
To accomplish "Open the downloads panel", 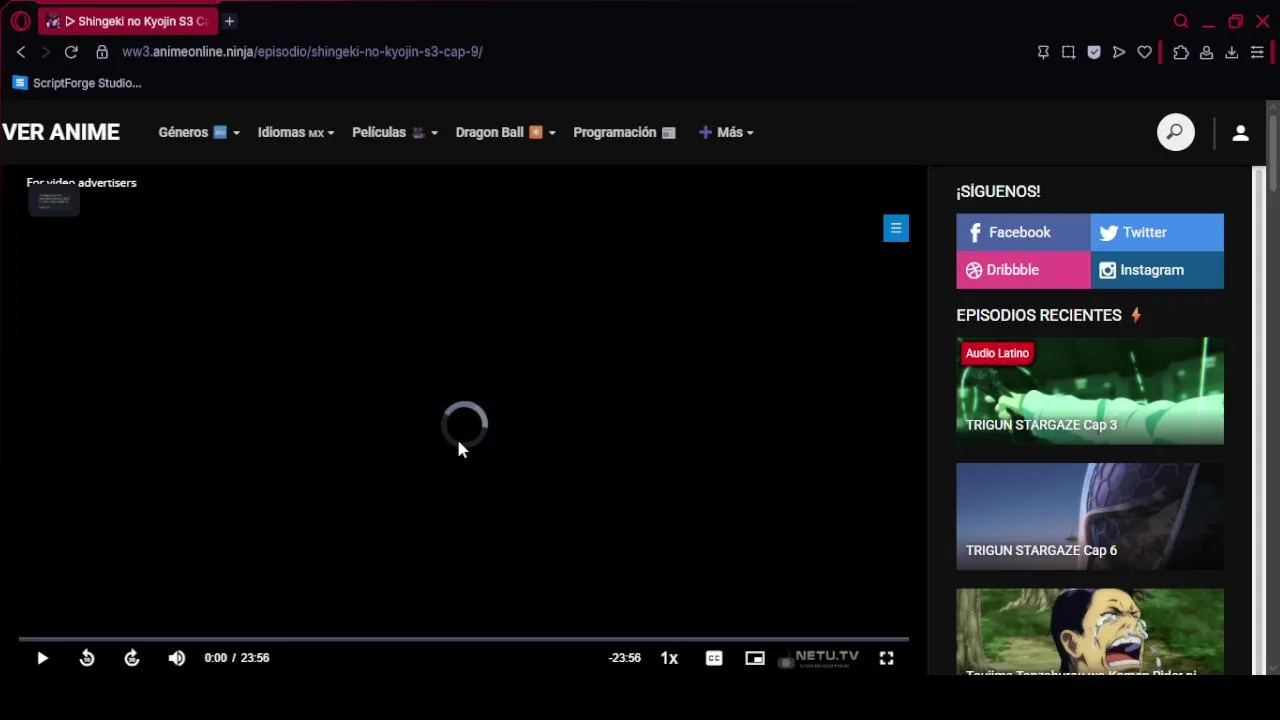I will pos(1232,52).
